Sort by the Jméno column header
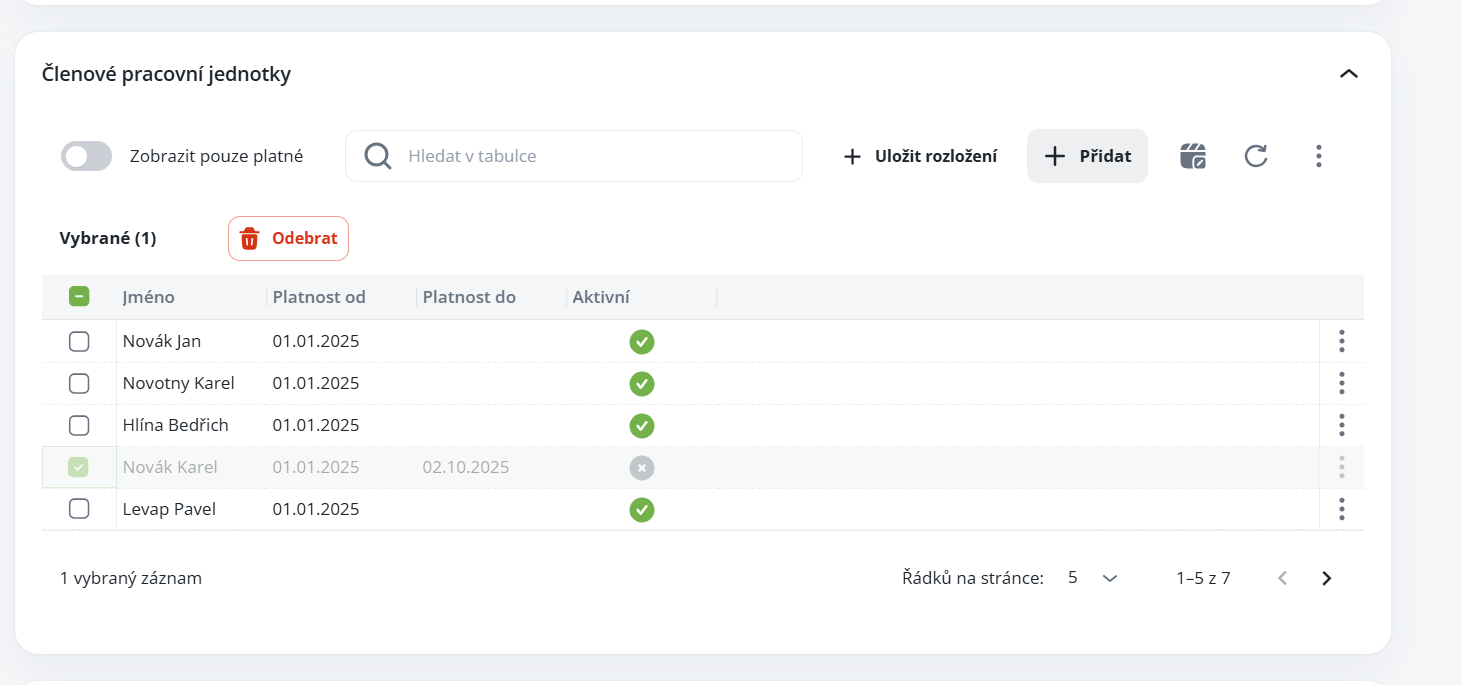 149,297
